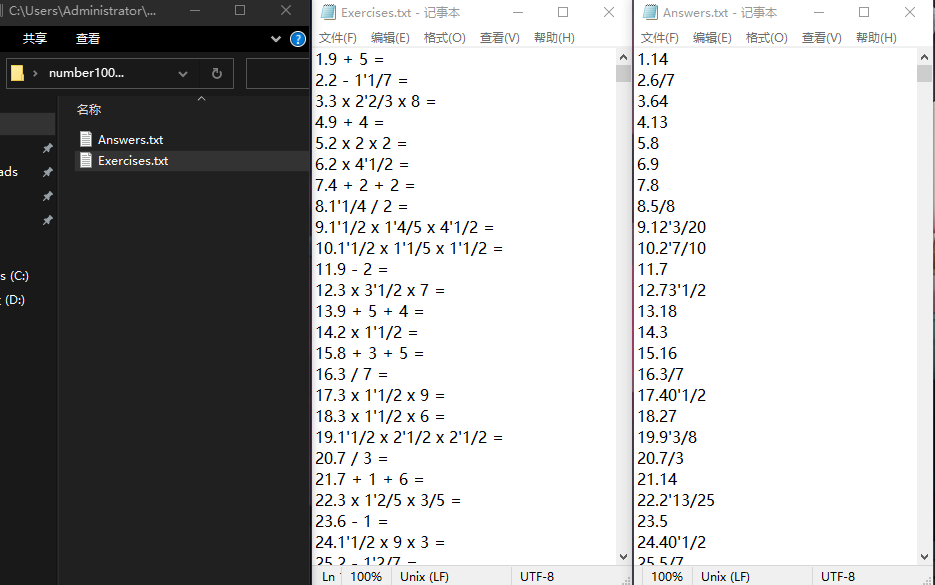Open 查看 tab in Explorer ribbon
935x585 pixels.
pyautogui.click(x=88, y=39)
